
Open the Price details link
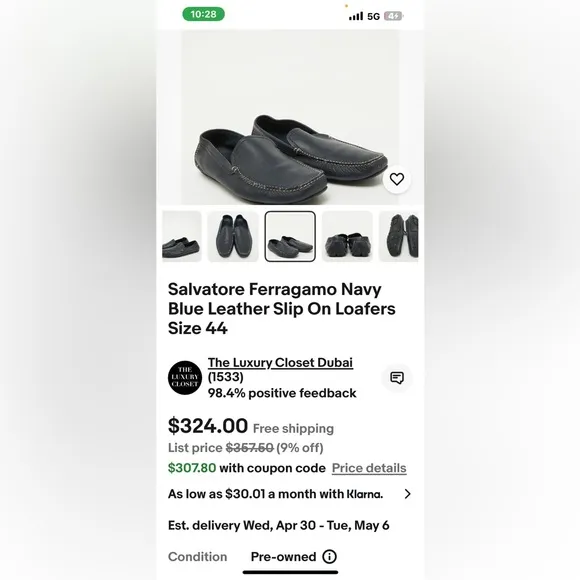tap(369, 468)
